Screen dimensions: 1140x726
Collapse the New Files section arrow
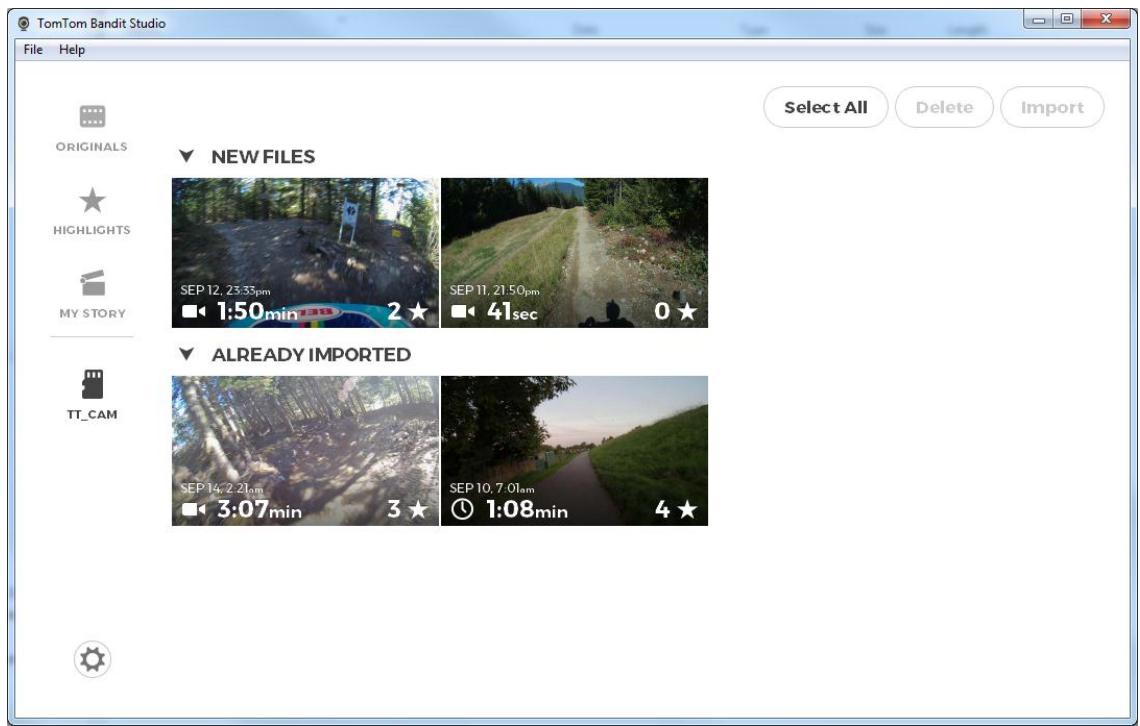(187, 156)
